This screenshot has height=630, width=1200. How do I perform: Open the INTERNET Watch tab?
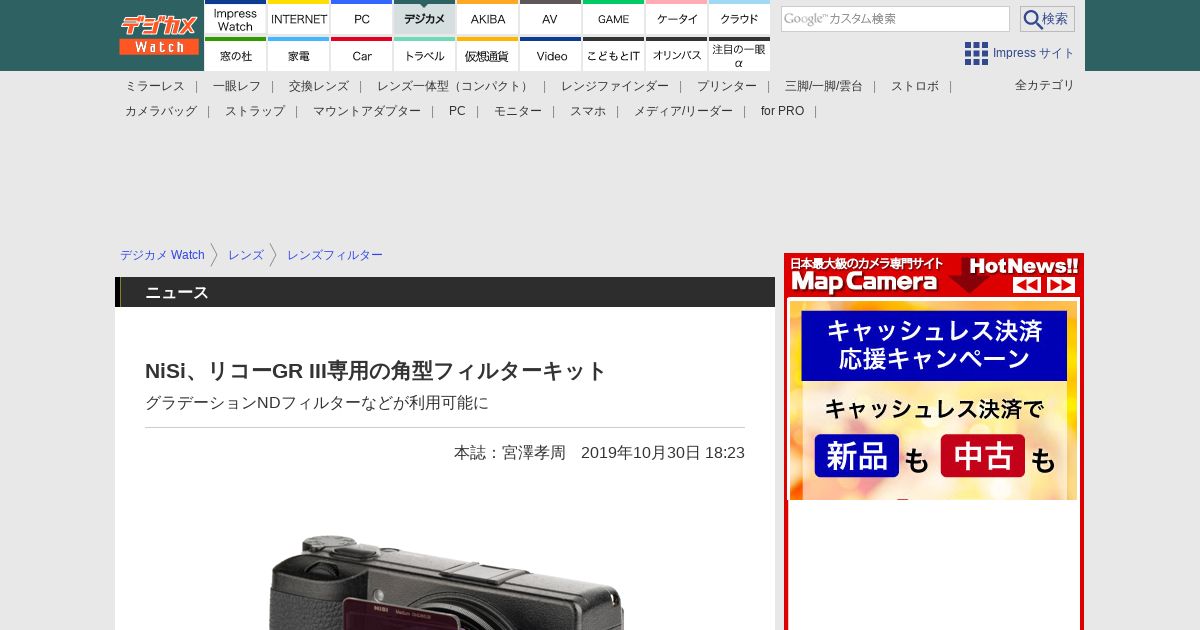tap(299, 18)
